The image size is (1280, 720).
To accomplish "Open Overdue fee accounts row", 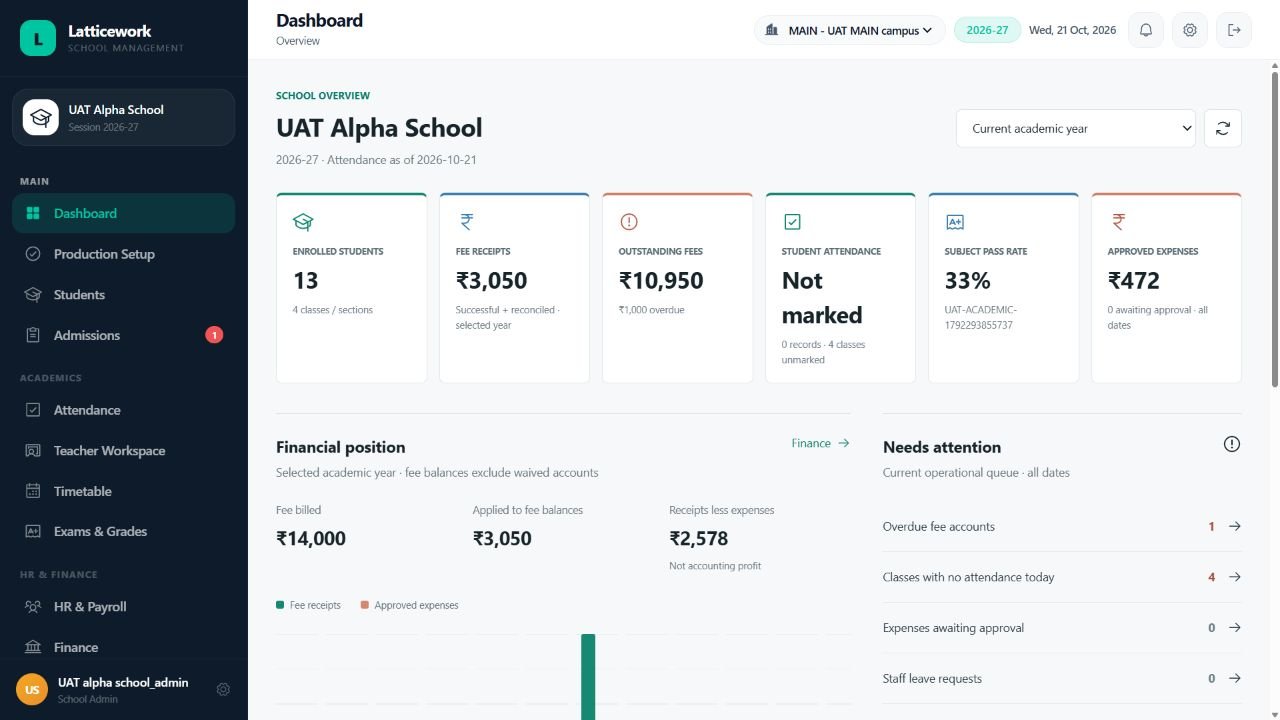I will (1062, 526).
